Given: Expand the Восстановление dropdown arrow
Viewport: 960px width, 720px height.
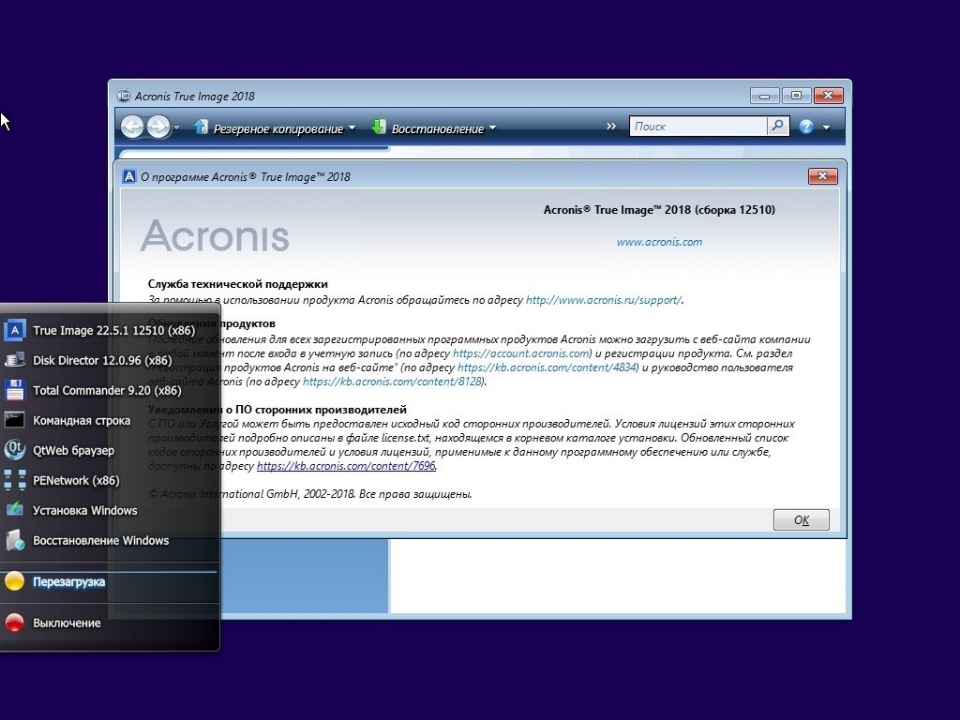Looking at the screenshot, I should 493,128.
